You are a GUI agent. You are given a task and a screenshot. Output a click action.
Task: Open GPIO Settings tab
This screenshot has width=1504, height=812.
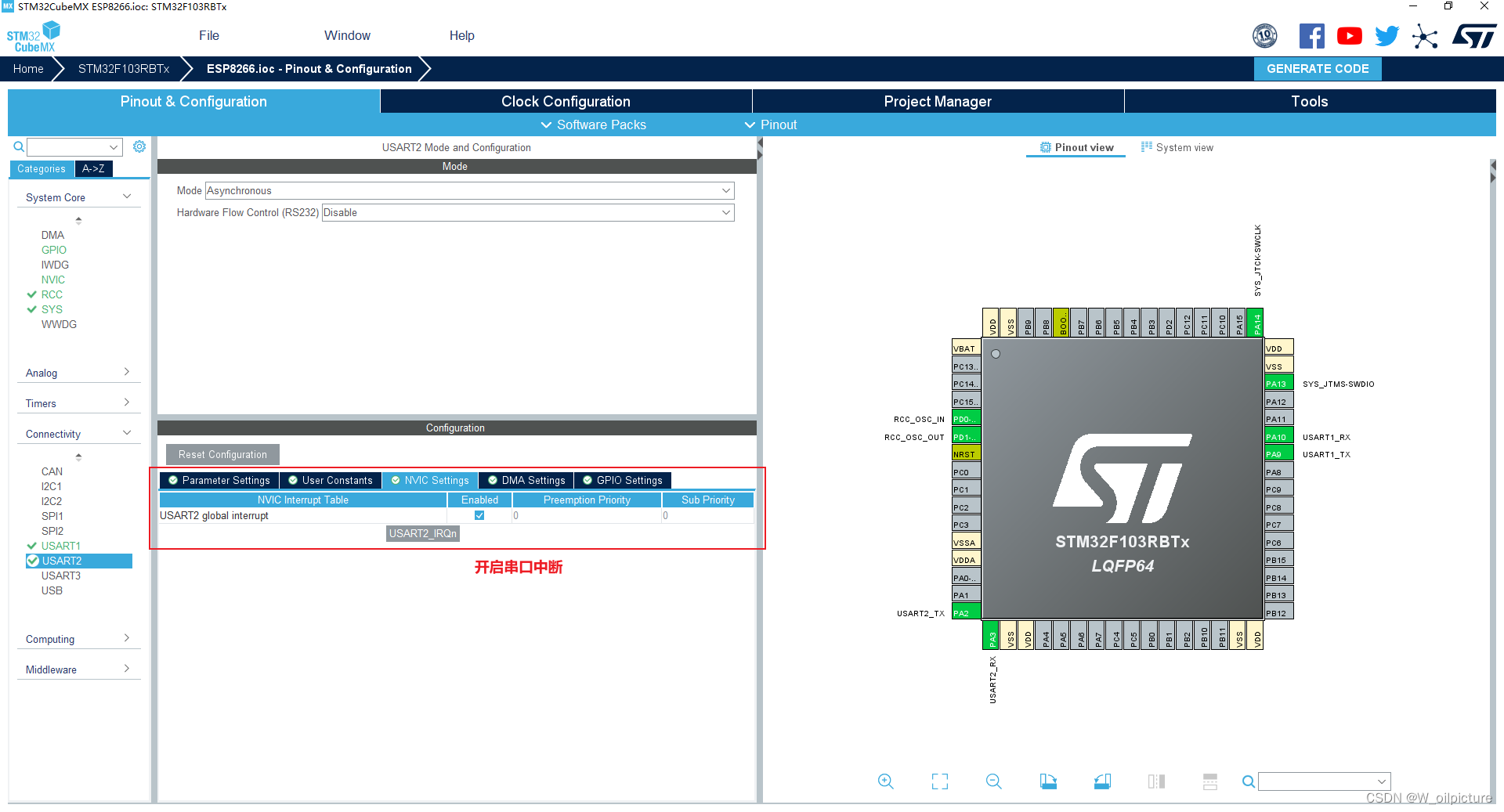coord(623,480)
